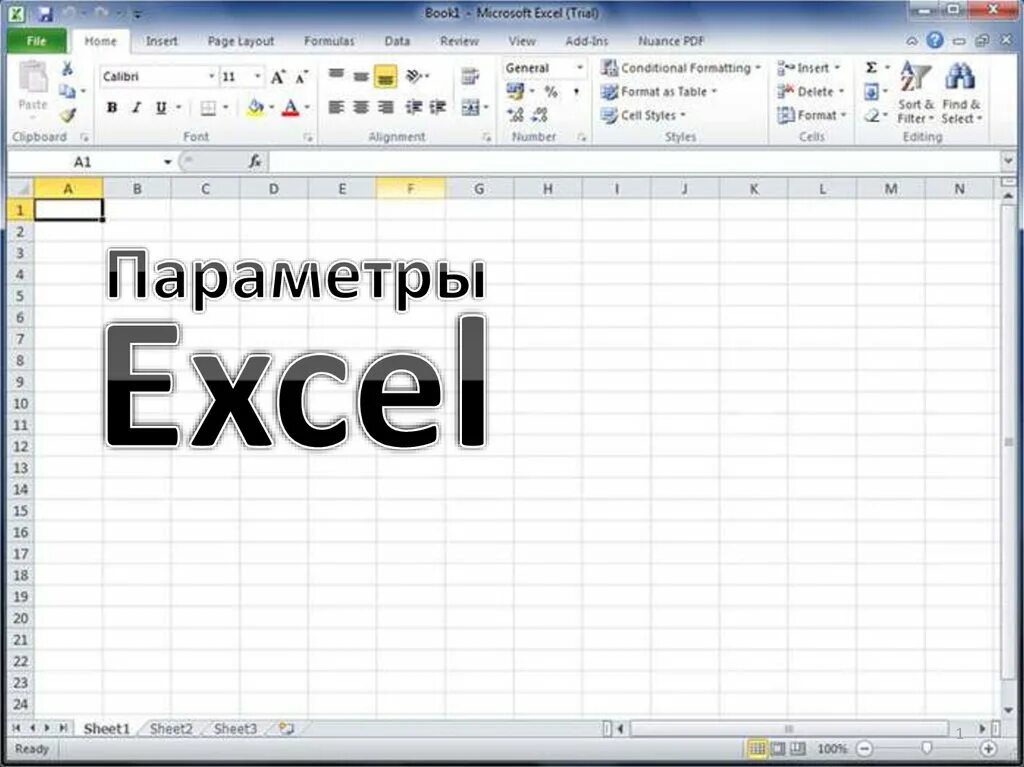Toggle Underline formatting
The width and height of the screenshot is (1024, 767).
(161, 107)
